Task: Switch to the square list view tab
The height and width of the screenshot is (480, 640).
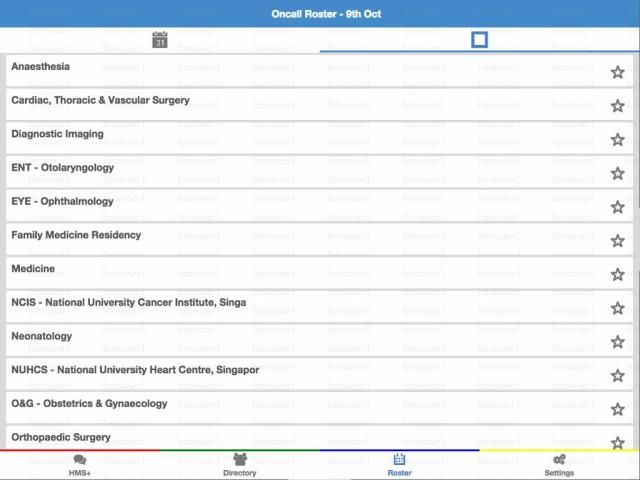Action: tap(479, 40)
